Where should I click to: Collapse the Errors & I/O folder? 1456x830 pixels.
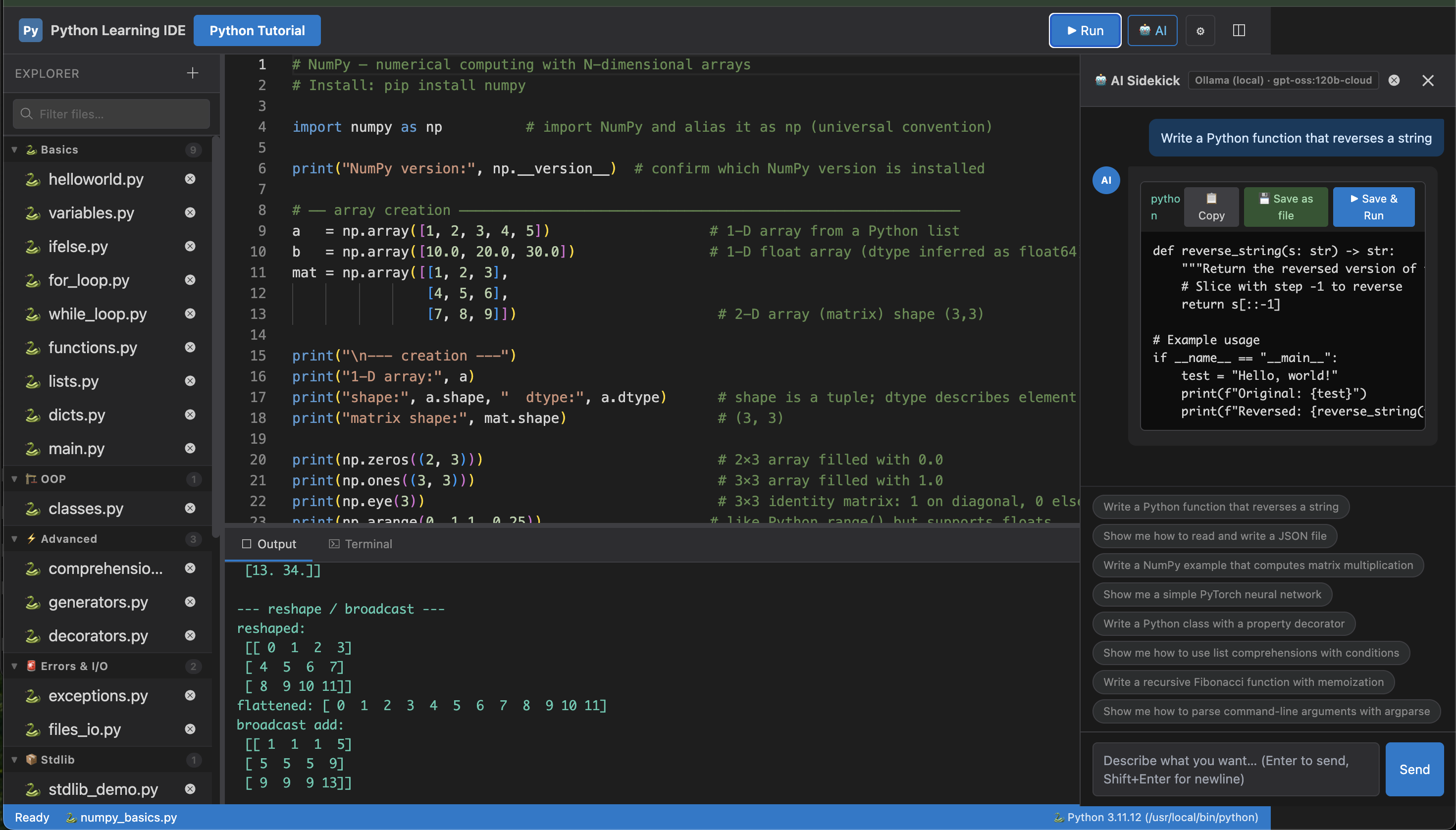tap(15, 666)
